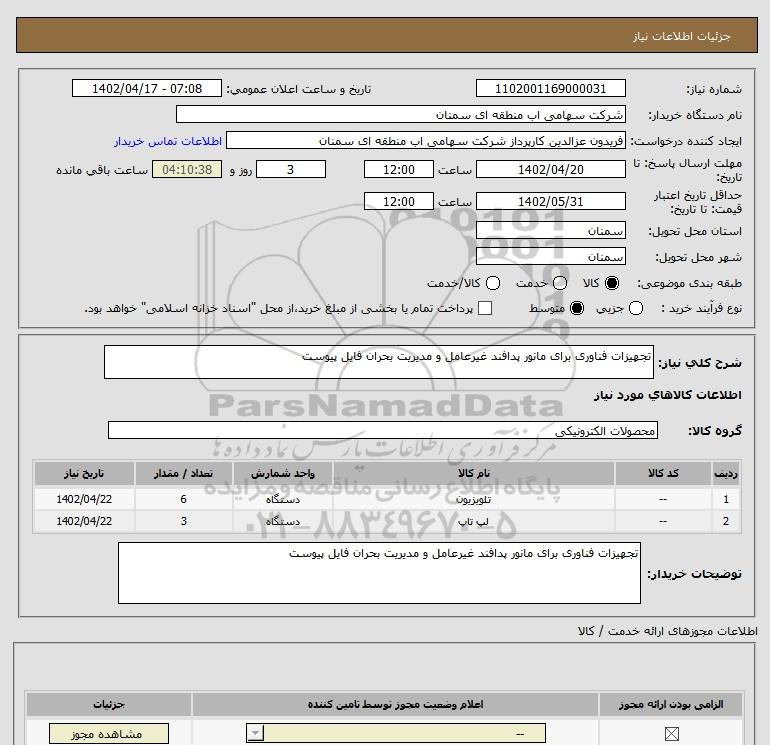
Task: Click the buyer organization name field
Action: point(401,114)
